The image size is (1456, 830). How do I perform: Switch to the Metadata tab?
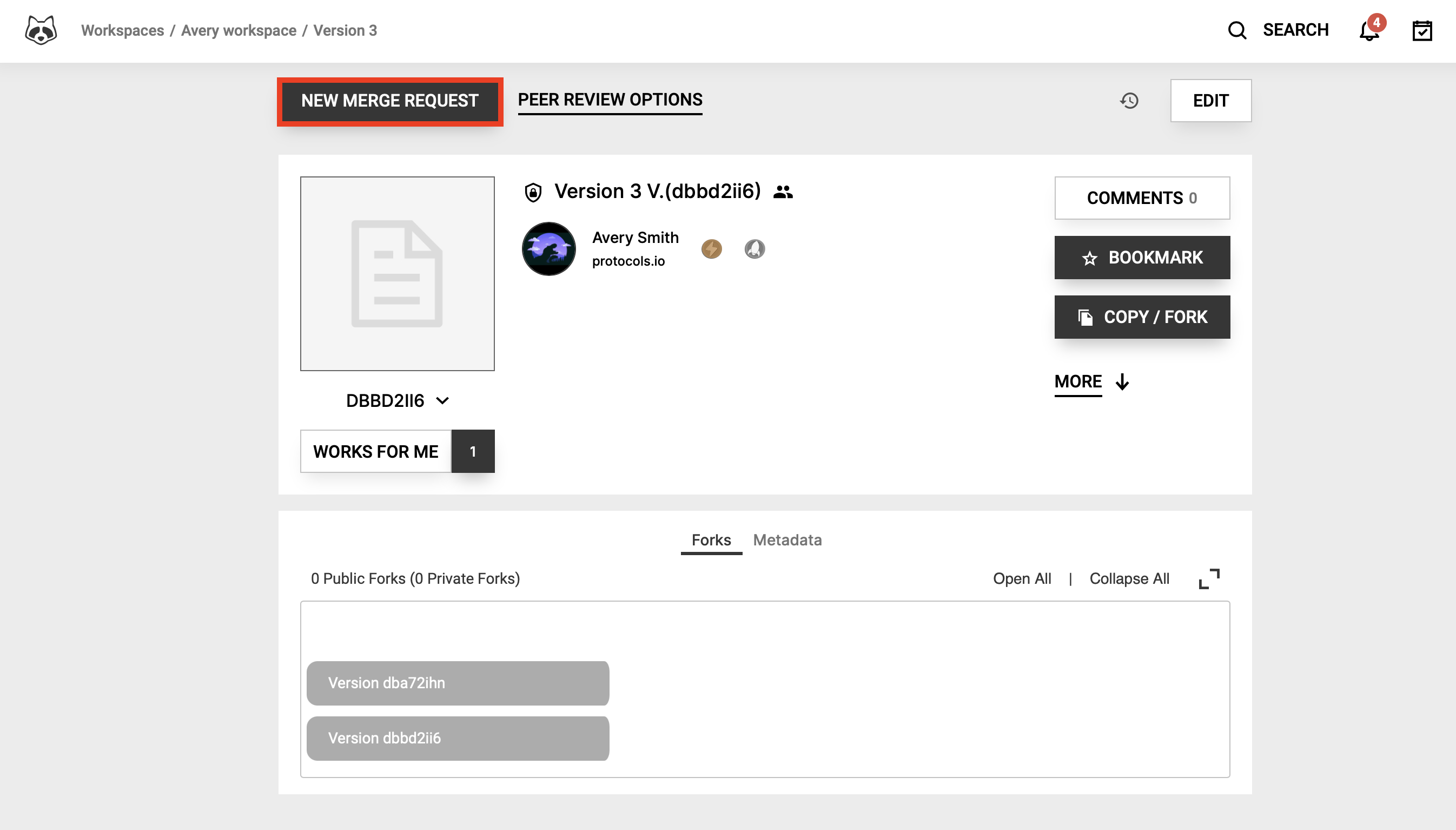tap(787, 540)
